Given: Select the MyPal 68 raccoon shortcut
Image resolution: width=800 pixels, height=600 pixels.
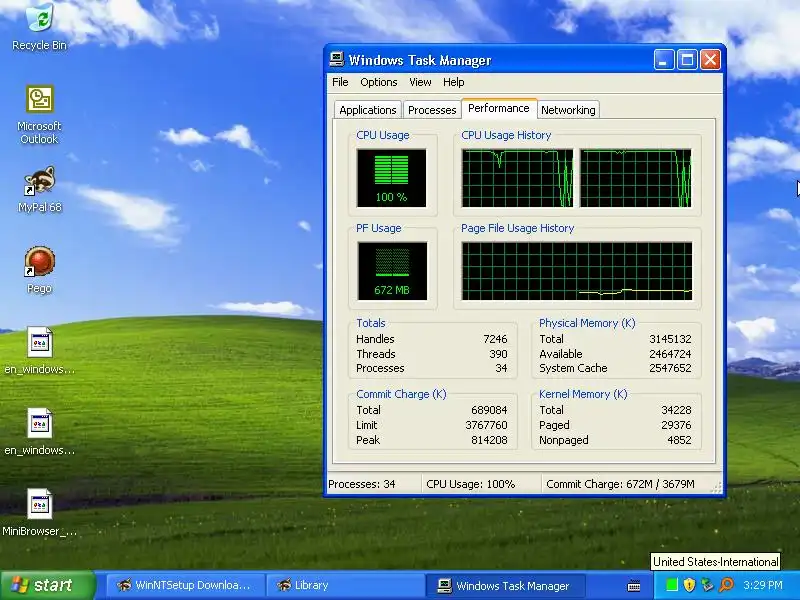Looking at the screenshot, I should click(39, 189).
